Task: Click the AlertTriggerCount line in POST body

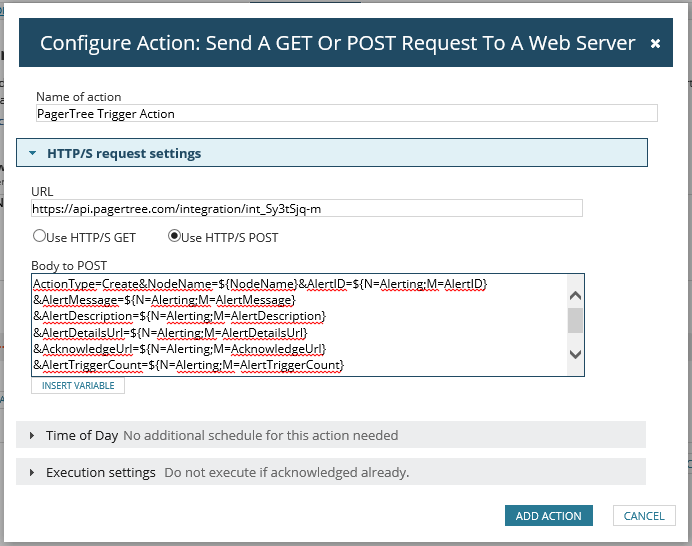Action: [190, 366]
